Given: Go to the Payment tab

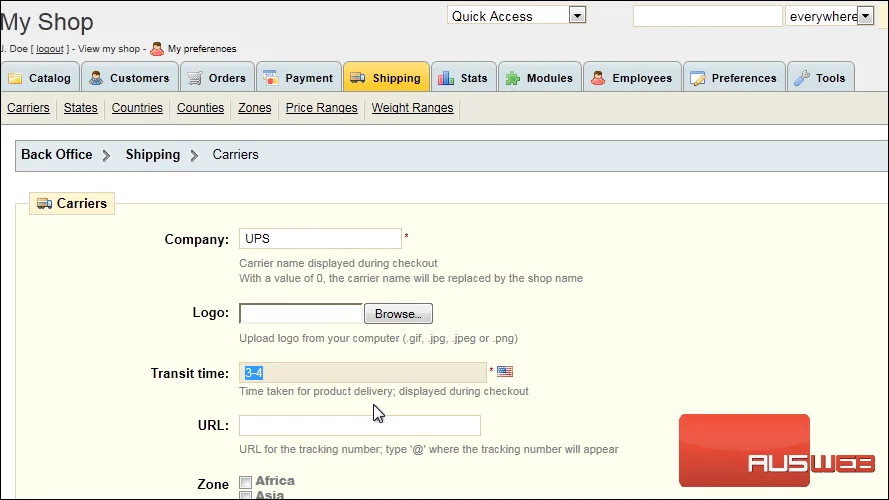Looking at the screenshot, I should pyautogui.click(x=299, y=77).
